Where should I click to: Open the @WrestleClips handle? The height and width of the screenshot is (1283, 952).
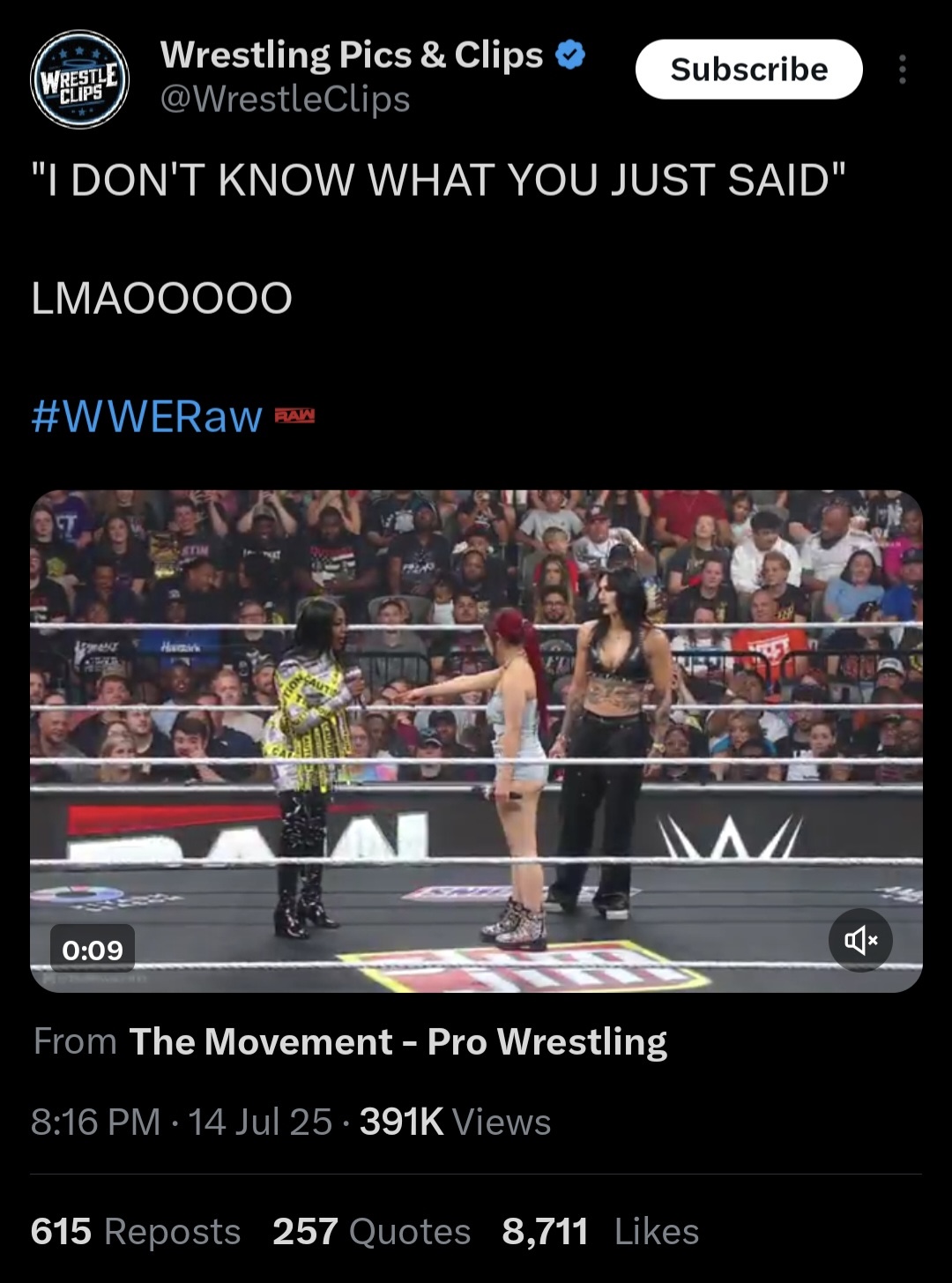(x=285, y=100)
